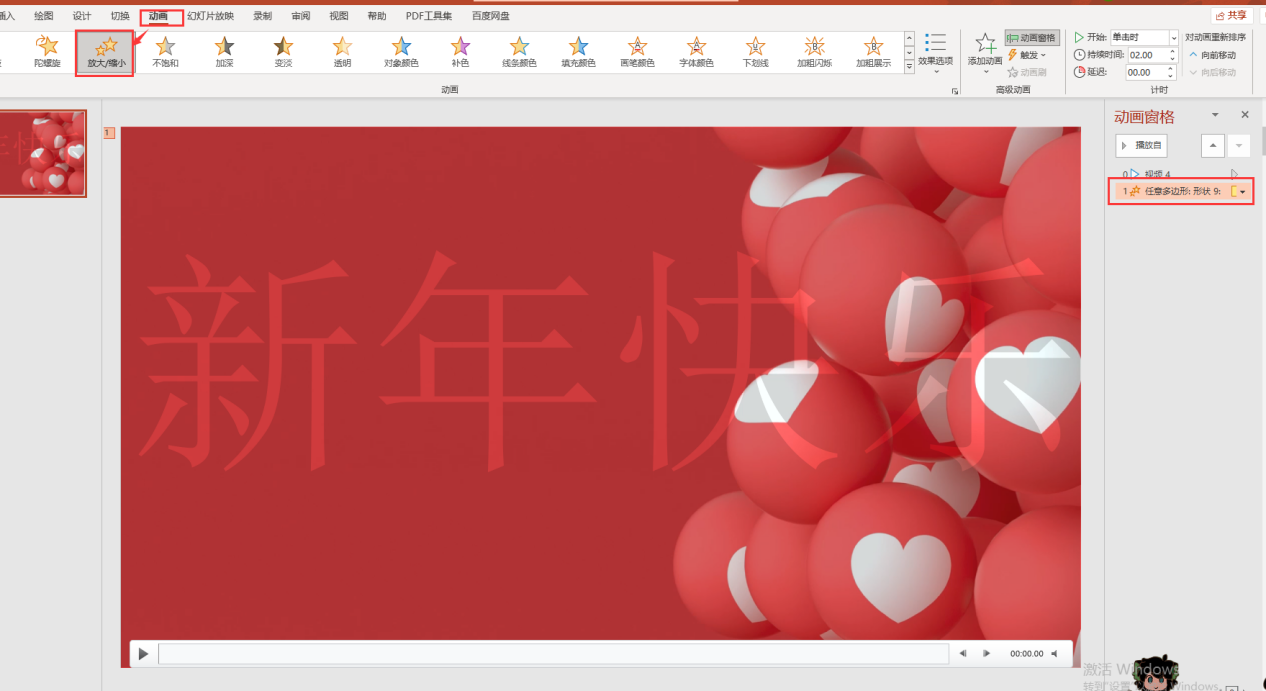The height and width of the screenshot is (691, 1266).
Task: Click the video progress bar
Action: (553, 654)
